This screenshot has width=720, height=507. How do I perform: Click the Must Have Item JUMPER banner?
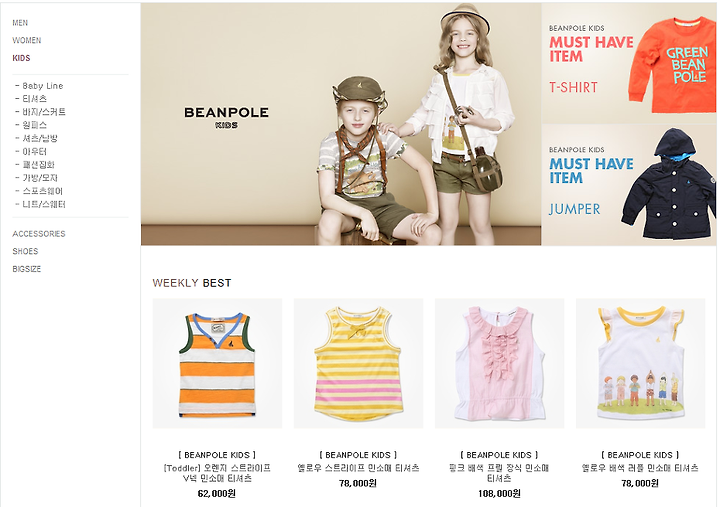629,185
